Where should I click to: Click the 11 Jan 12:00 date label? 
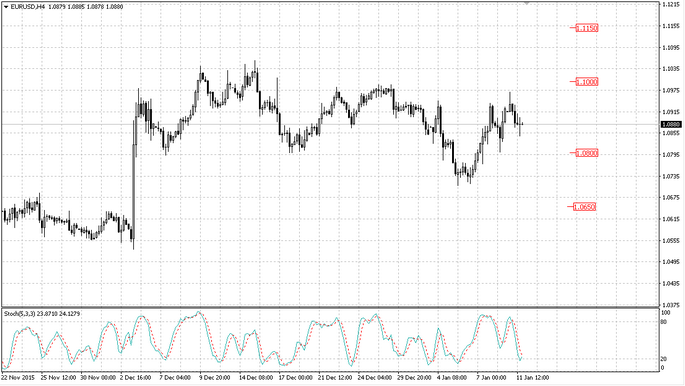(533, 377)
